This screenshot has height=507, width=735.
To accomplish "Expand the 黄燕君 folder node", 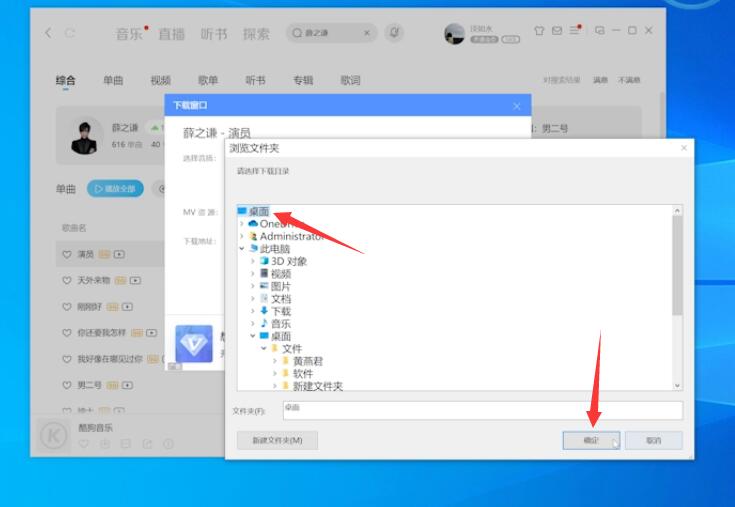I will 275,361.
